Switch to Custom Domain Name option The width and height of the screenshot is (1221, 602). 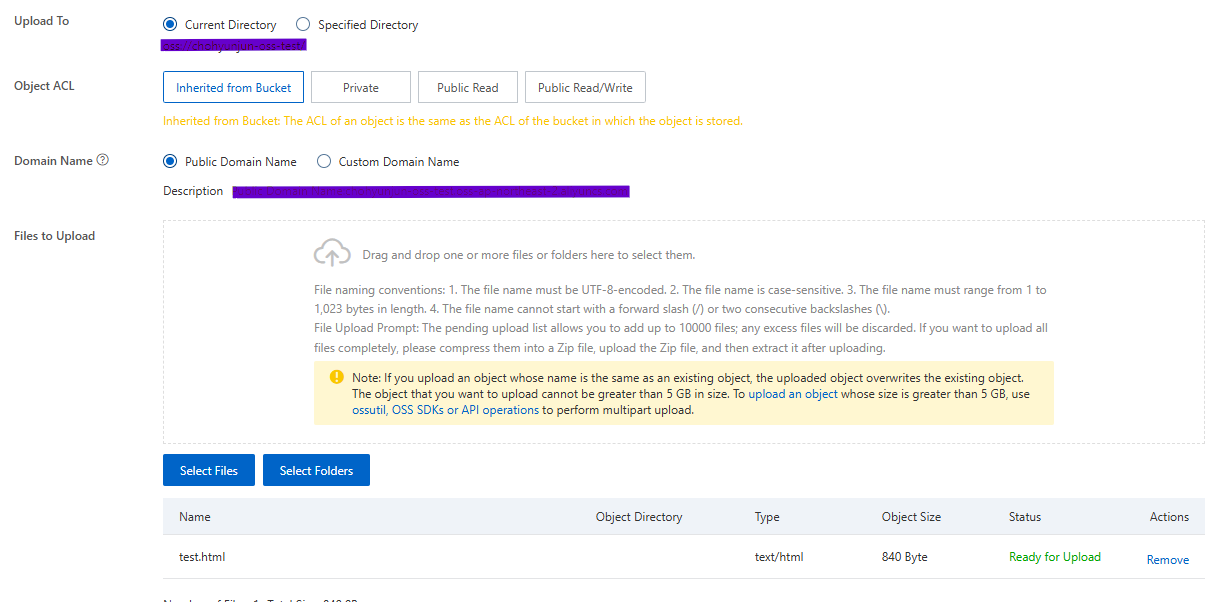pyautogui.click(x=323, y=161)
